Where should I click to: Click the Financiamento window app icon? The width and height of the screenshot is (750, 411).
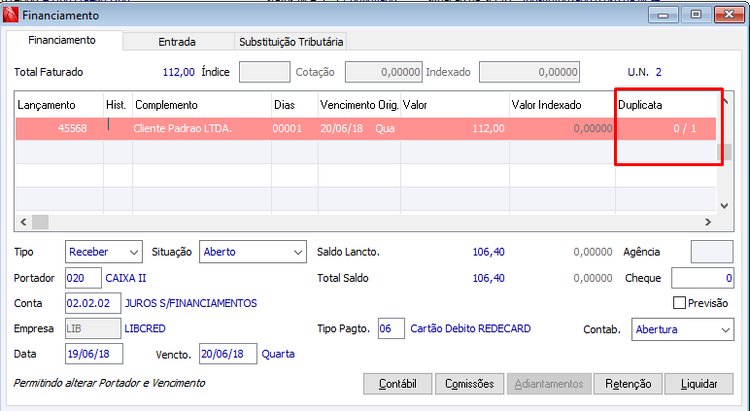coord(11,15)
